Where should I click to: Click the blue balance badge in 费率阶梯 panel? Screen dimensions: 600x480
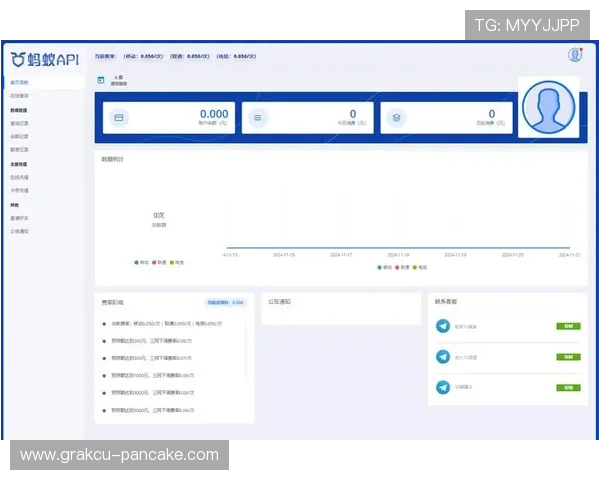[x=225, y=302]
